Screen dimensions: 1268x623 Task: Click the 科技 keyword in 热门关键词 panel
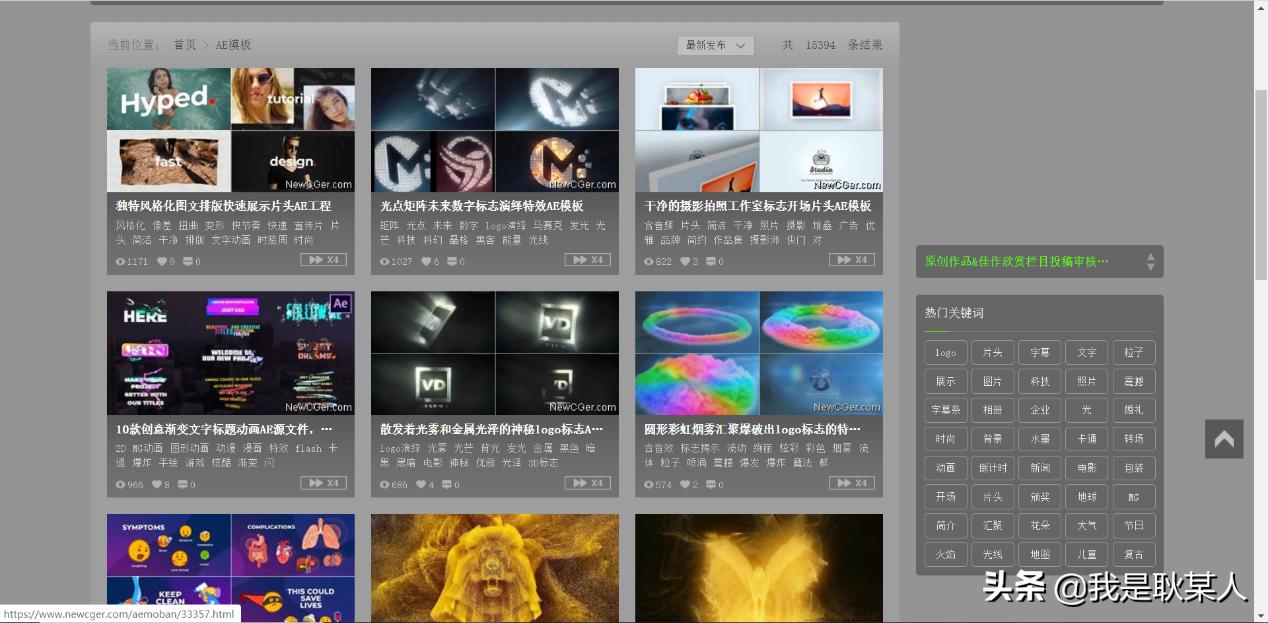tap(1041, 381)
